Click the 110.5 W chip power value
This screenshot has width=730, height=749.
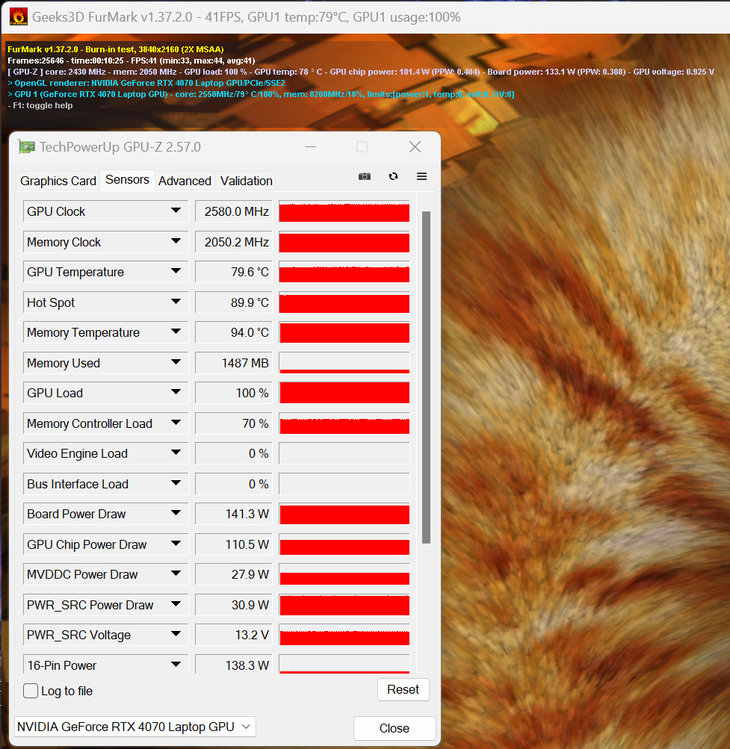234,545
